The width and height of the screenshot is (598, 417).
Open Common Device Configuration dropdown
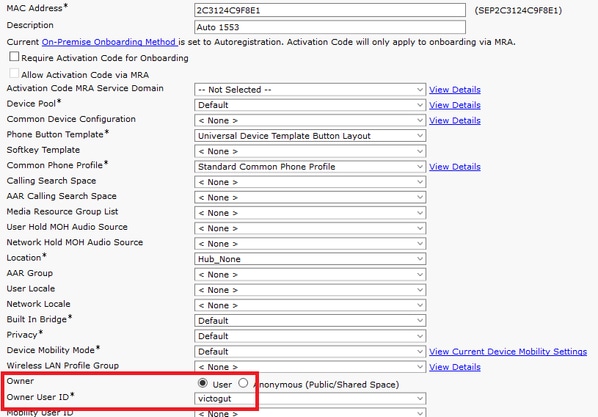coord(310,121)
